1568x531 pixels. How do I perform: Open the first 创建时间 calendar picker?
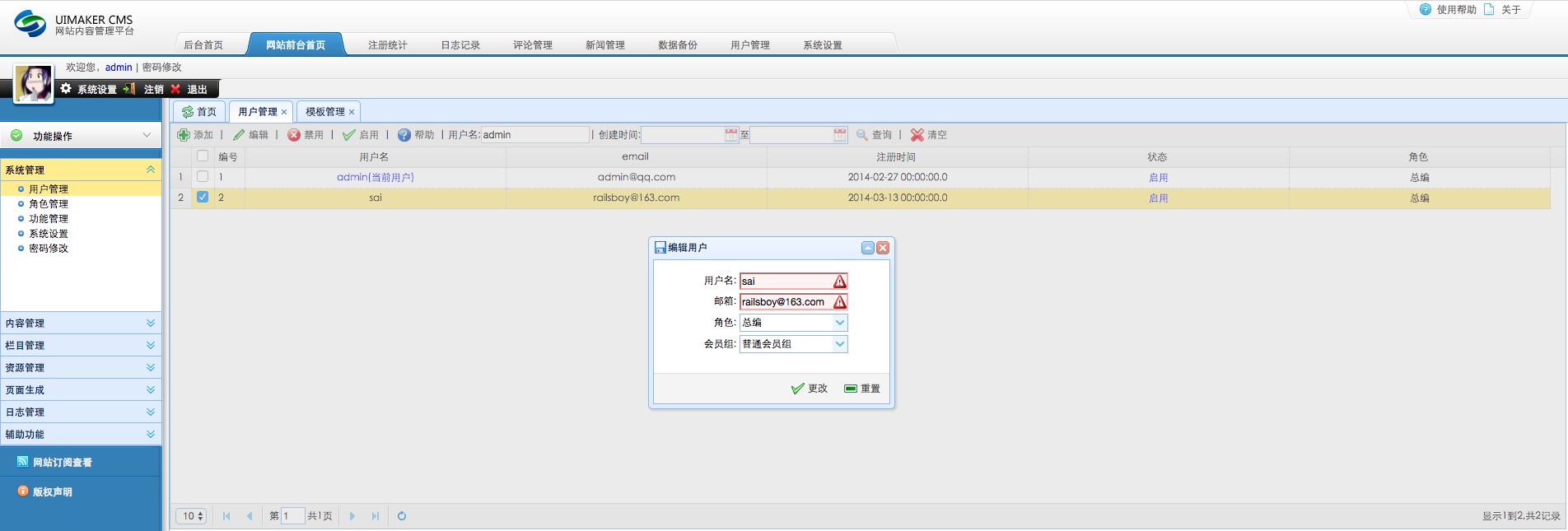(x=731, y=135)
